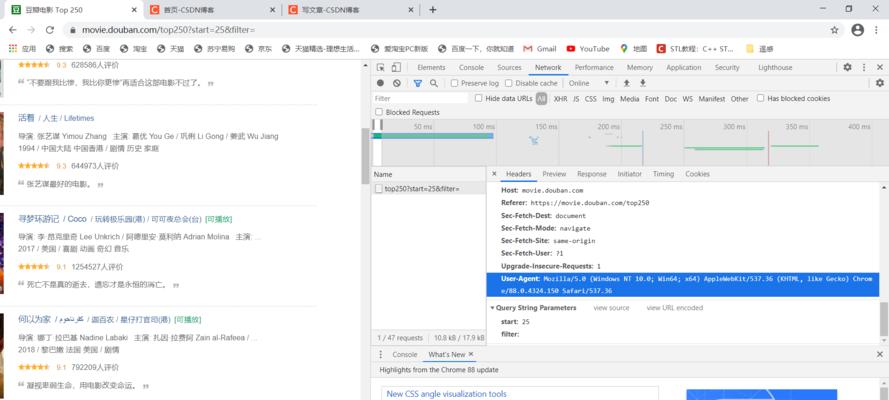Click the export HAR download arrow

coord(643,83)
